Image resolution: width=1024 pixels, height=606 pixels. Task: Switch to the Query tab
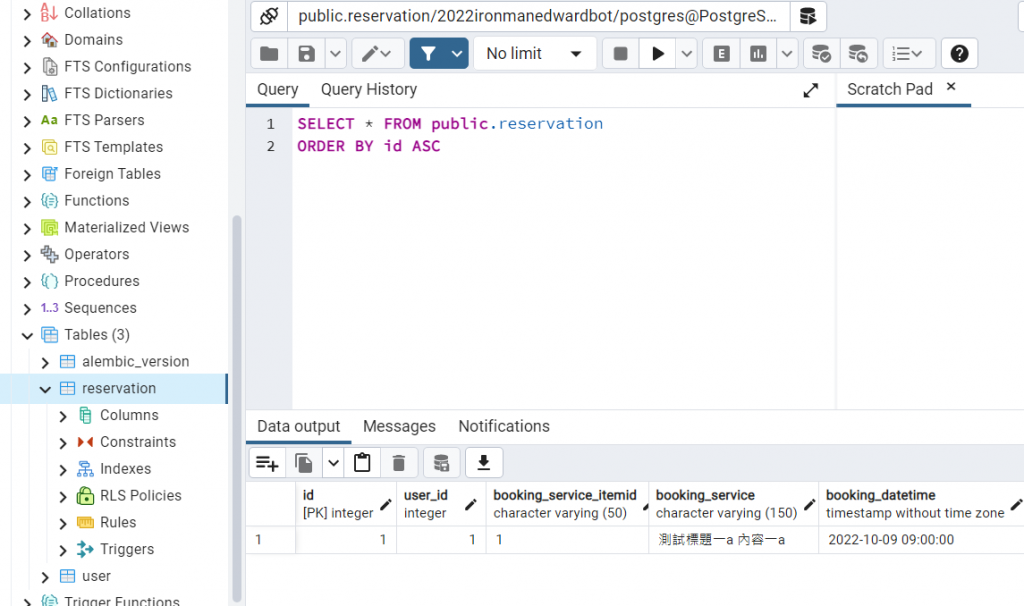(278, 89)
